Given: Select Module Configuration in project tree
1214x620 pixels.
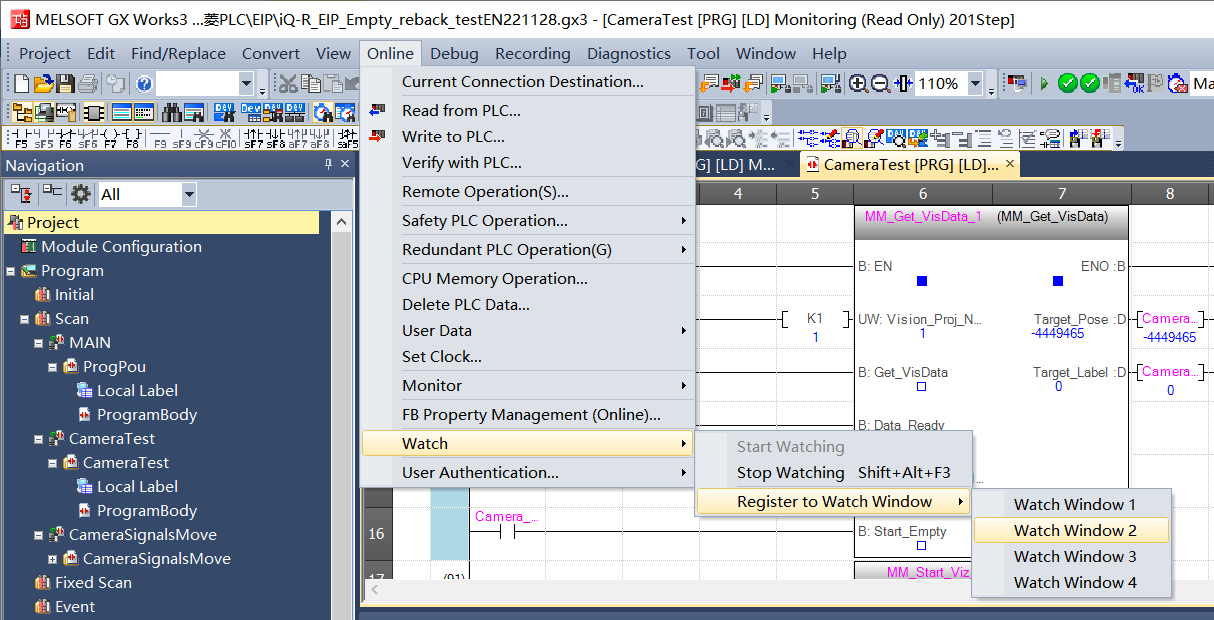Looking at the screenshot, I should (x=121, y=247).
